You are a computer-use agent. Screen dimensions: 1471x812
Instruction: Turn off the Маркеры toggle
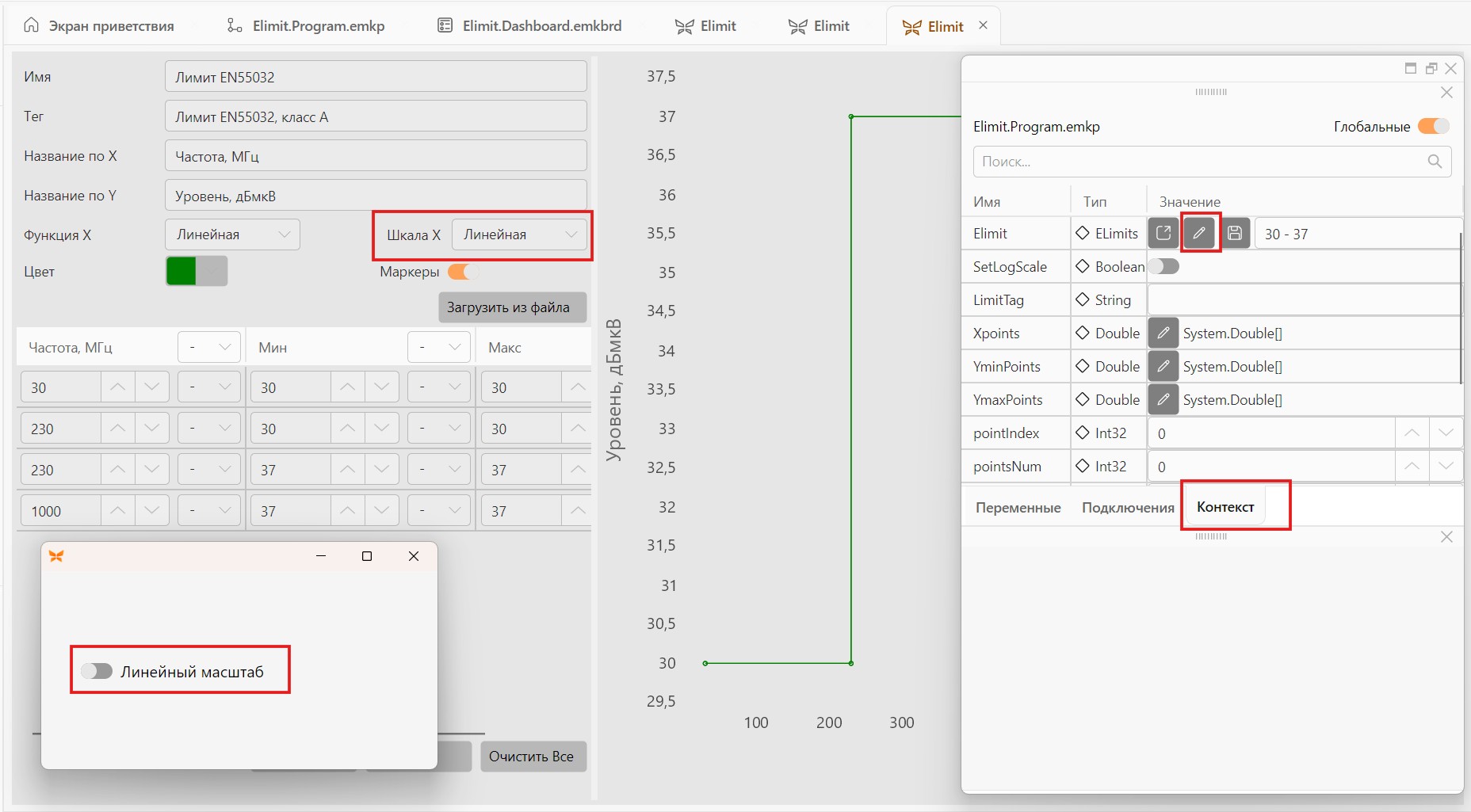(x=464, y=272)
